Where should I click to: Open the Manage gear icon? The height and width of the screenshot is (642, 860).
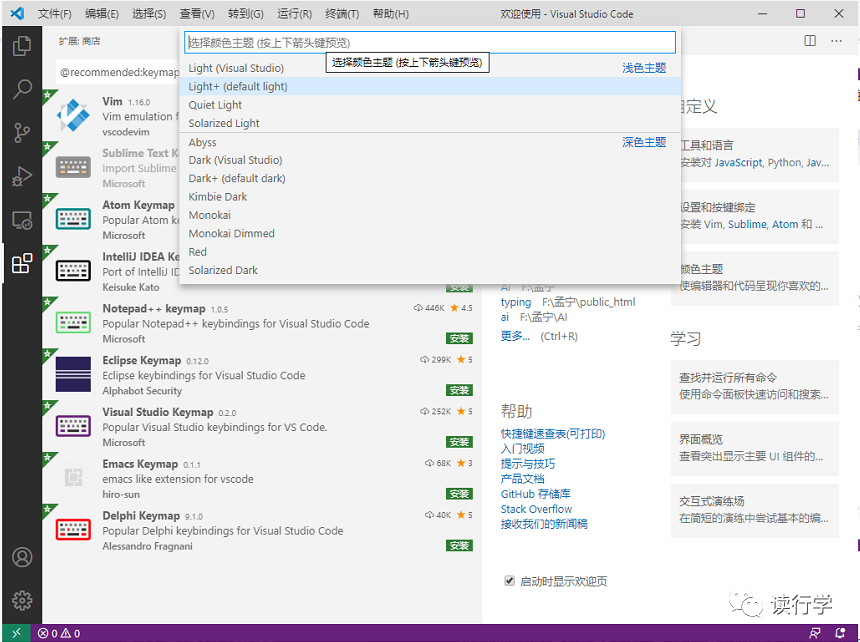pos(22,601)
